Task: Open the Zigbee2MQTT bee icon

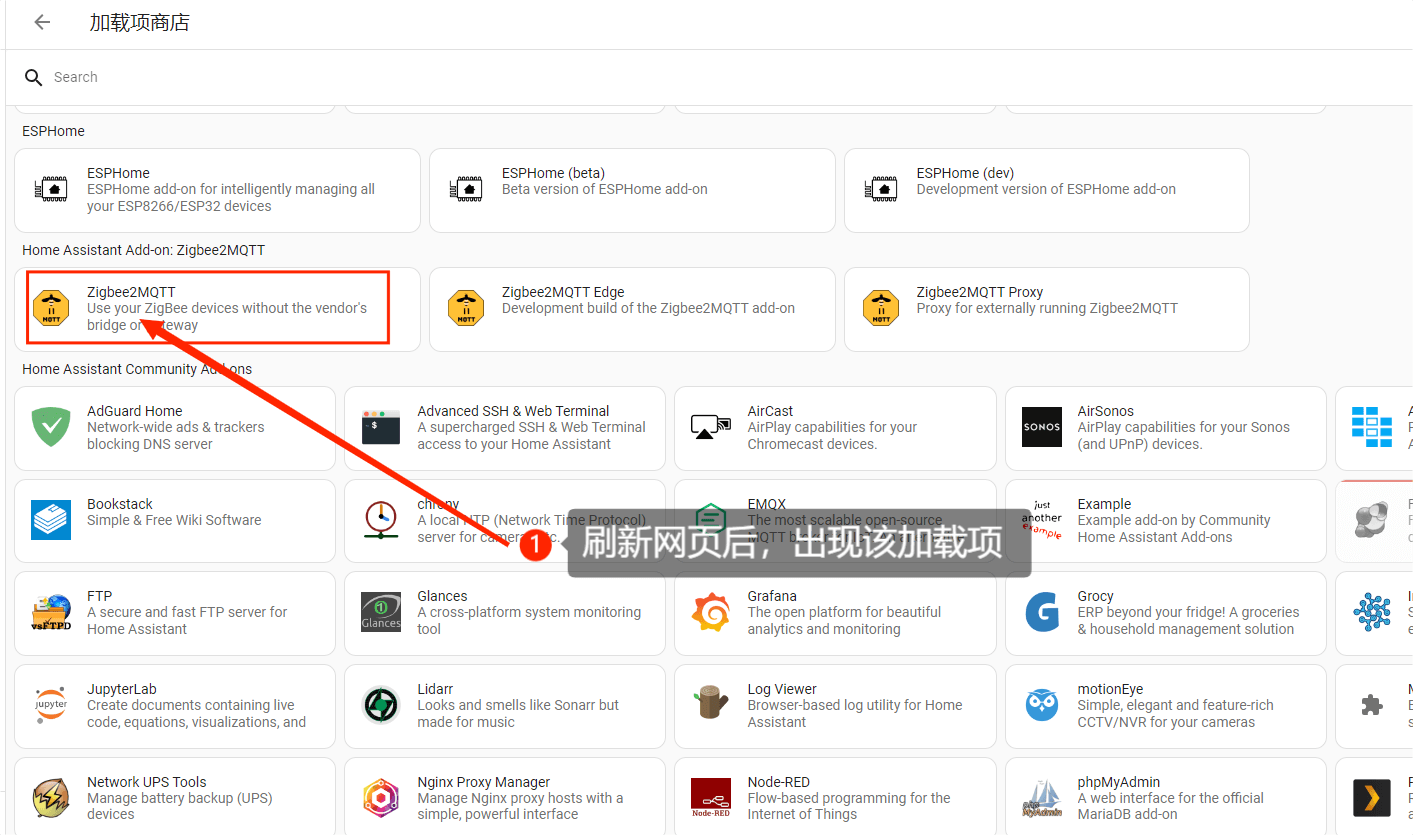Action: tap(51, 308)
